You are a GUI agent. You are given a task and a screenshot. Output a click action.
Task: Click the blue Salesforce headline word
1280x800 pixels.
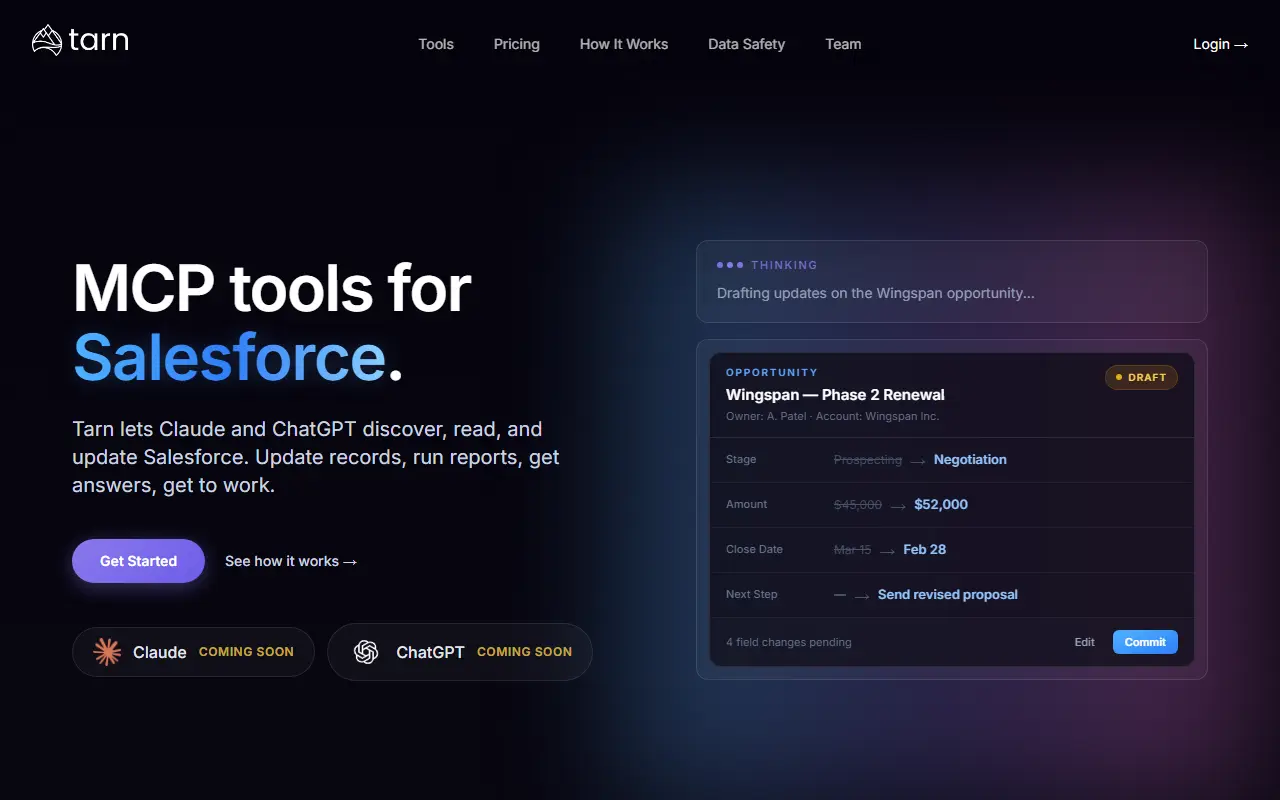tap(229, 357)
